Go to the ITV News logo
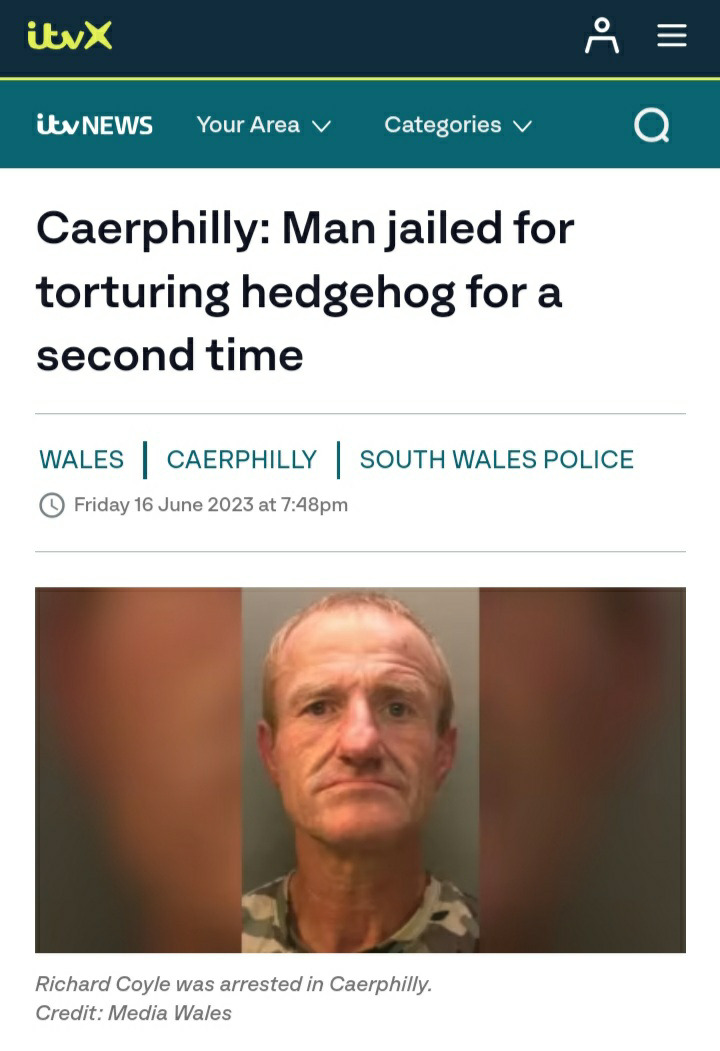The image size is (720, 1051). point(95,125)
